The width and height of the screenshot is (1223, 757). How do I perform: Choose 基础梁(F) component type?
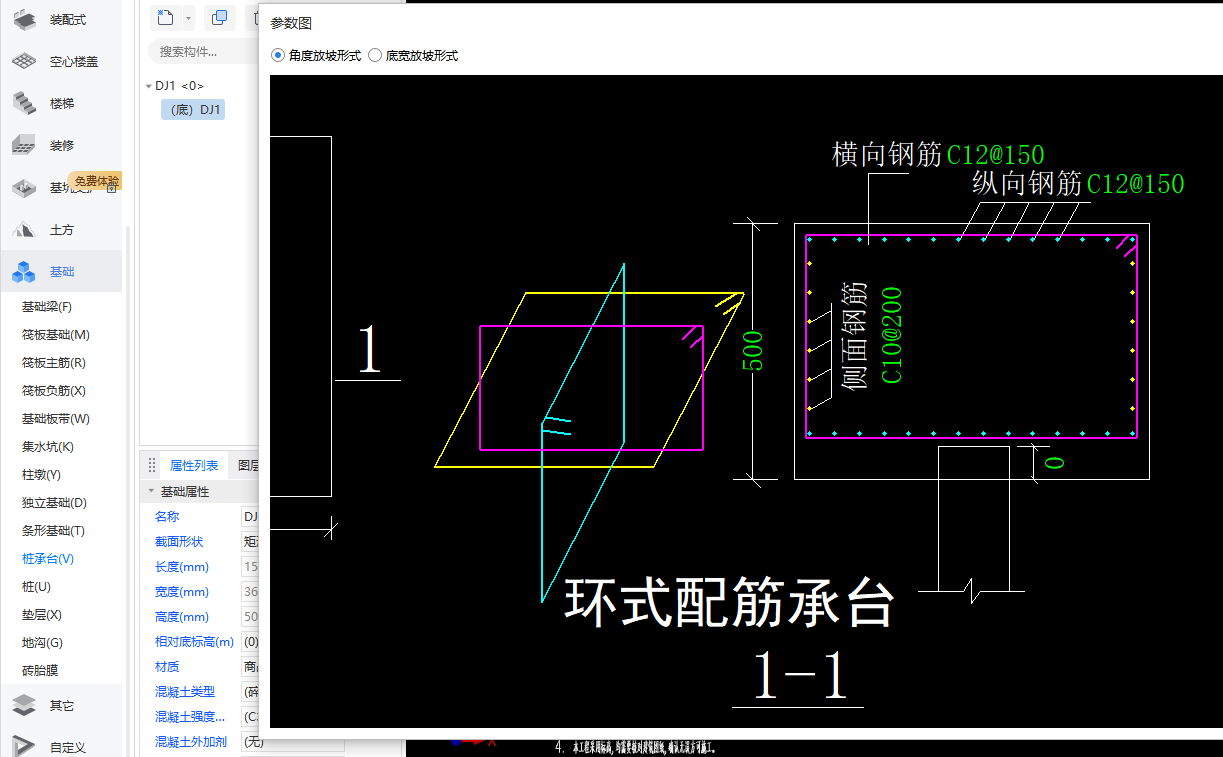click(47, 307)
